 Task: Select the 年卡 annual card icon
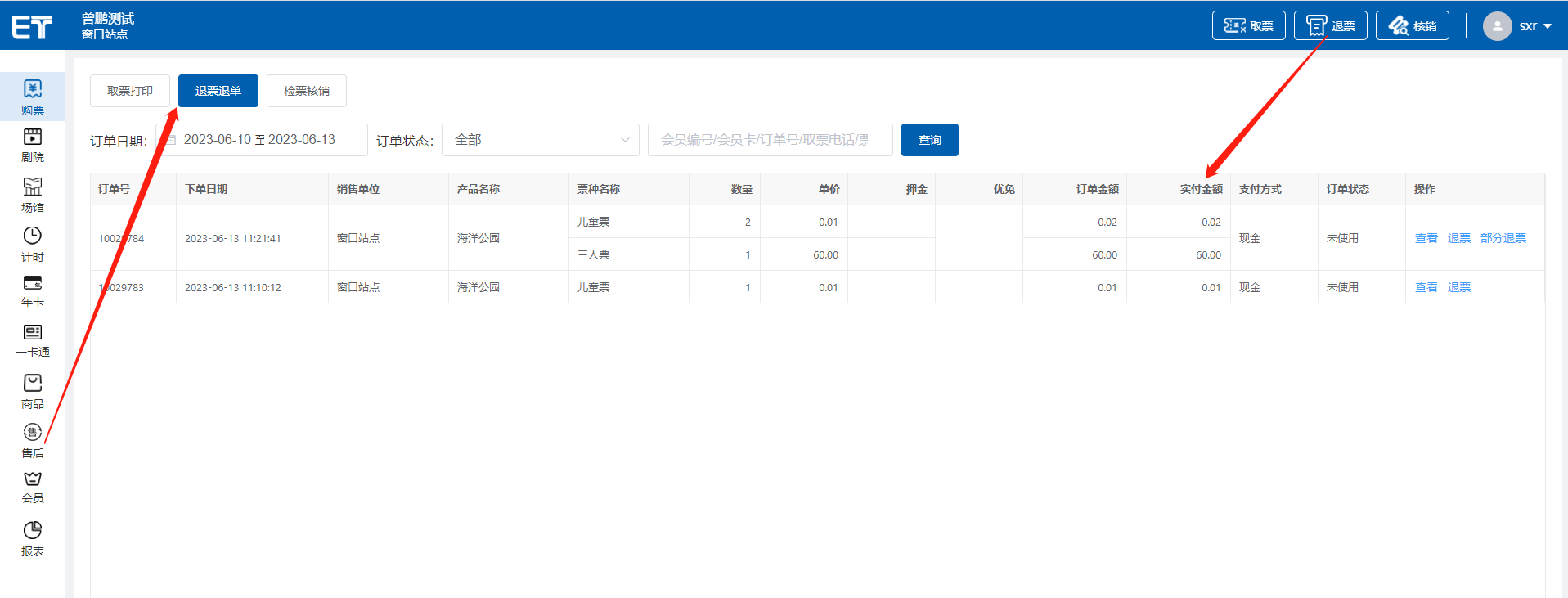pos(33,290)
